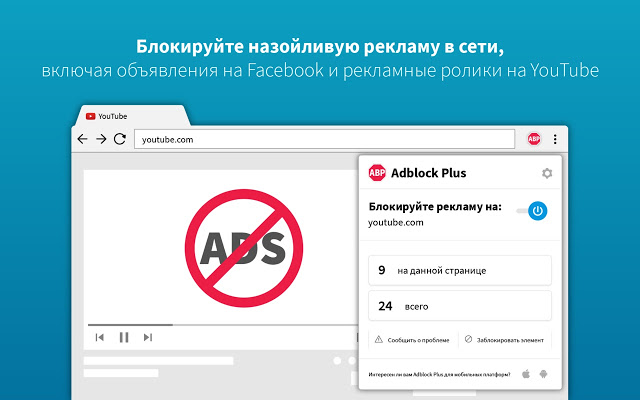Viewport: 640px width, 400px height.
Task: Click 'Adblock Plus' title text in popup
Action: [429, 173]
